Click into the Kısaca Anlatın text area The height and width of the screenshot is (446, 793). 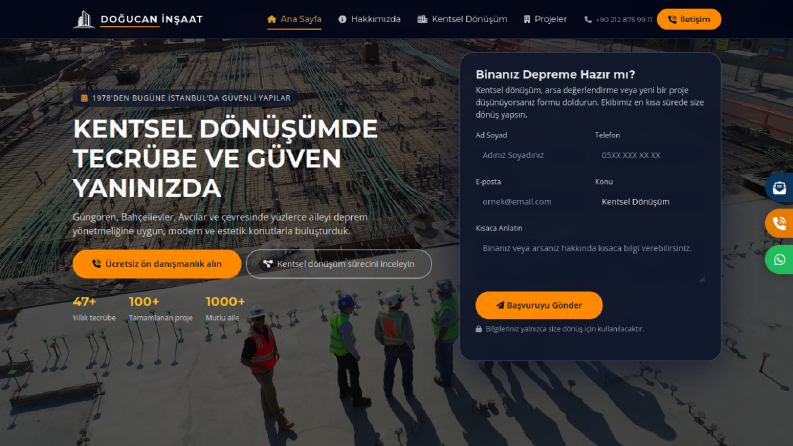590,260
